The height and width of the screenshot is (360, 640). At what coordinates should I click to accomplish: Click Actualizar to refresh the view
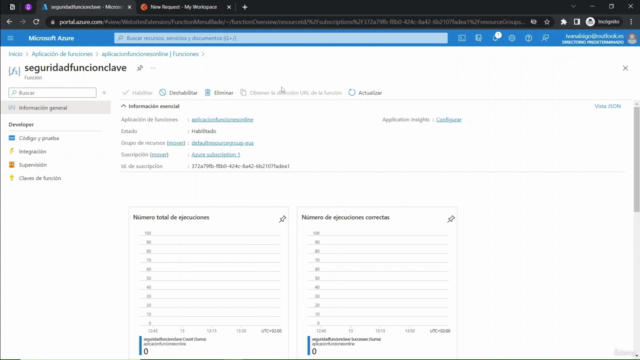pyautogui.click(x=365, y=93)
